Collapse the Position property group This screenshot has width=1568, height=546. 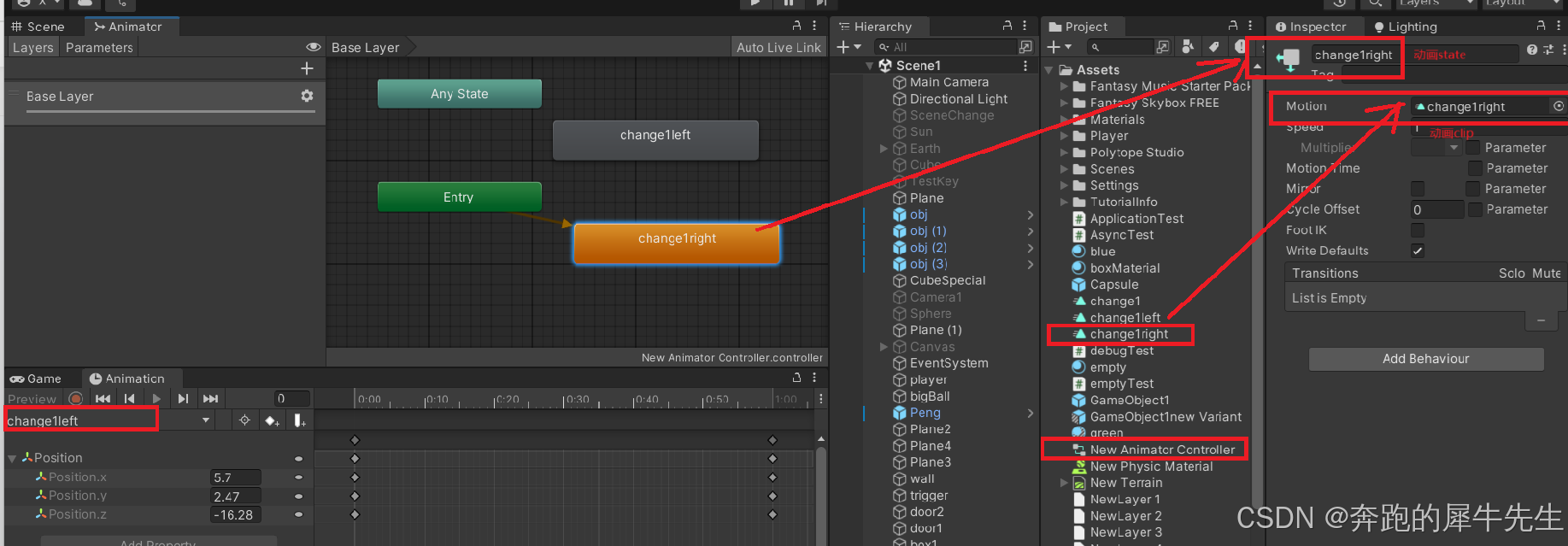(12, 459)
